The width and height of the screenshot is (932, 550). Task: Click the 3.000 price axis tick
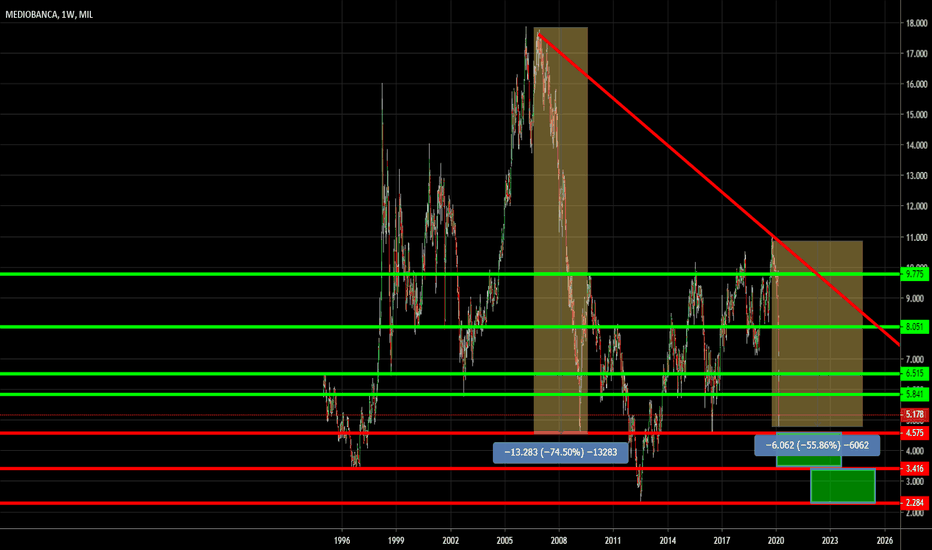point(916,481)
